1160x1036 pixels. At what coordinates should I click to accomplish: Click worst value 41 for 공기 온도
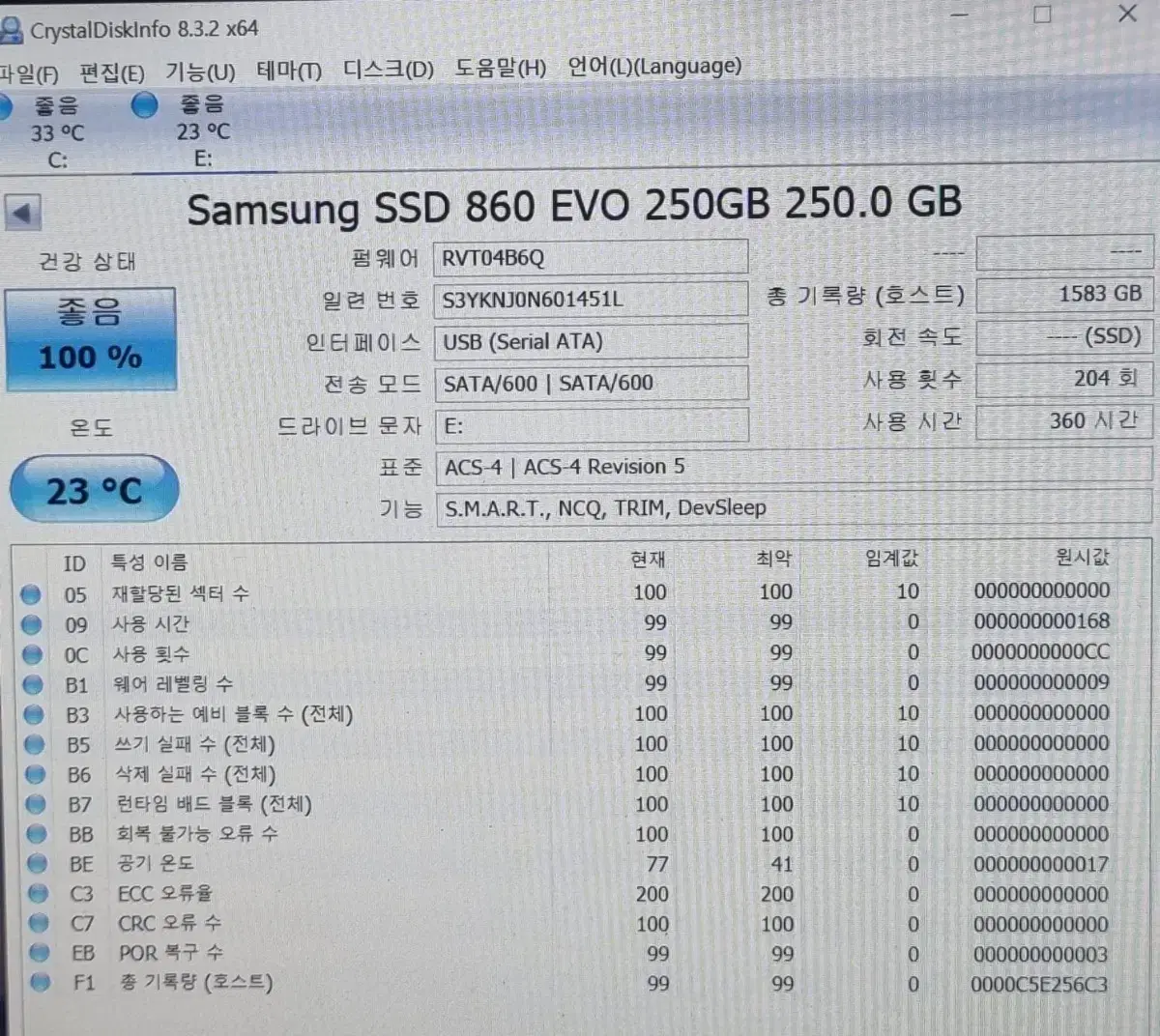[x=782, y=864]
